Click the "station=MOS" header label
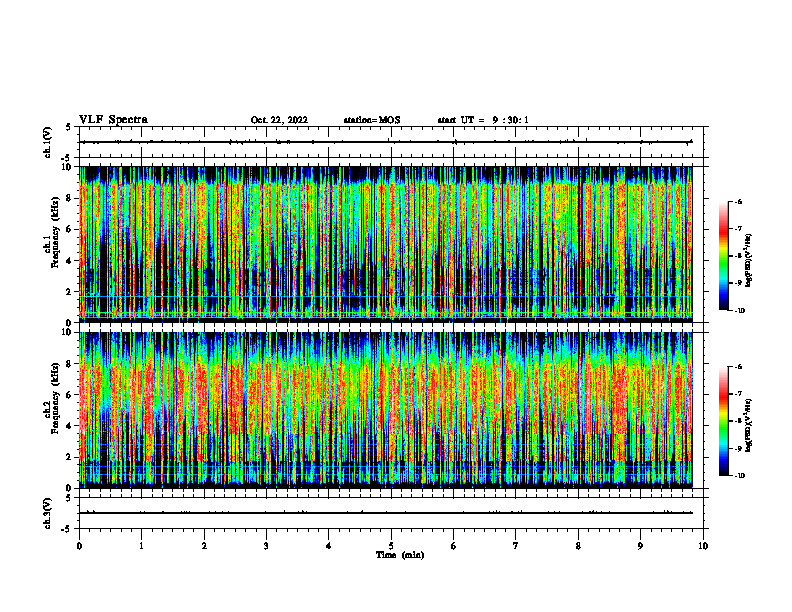 372,120
